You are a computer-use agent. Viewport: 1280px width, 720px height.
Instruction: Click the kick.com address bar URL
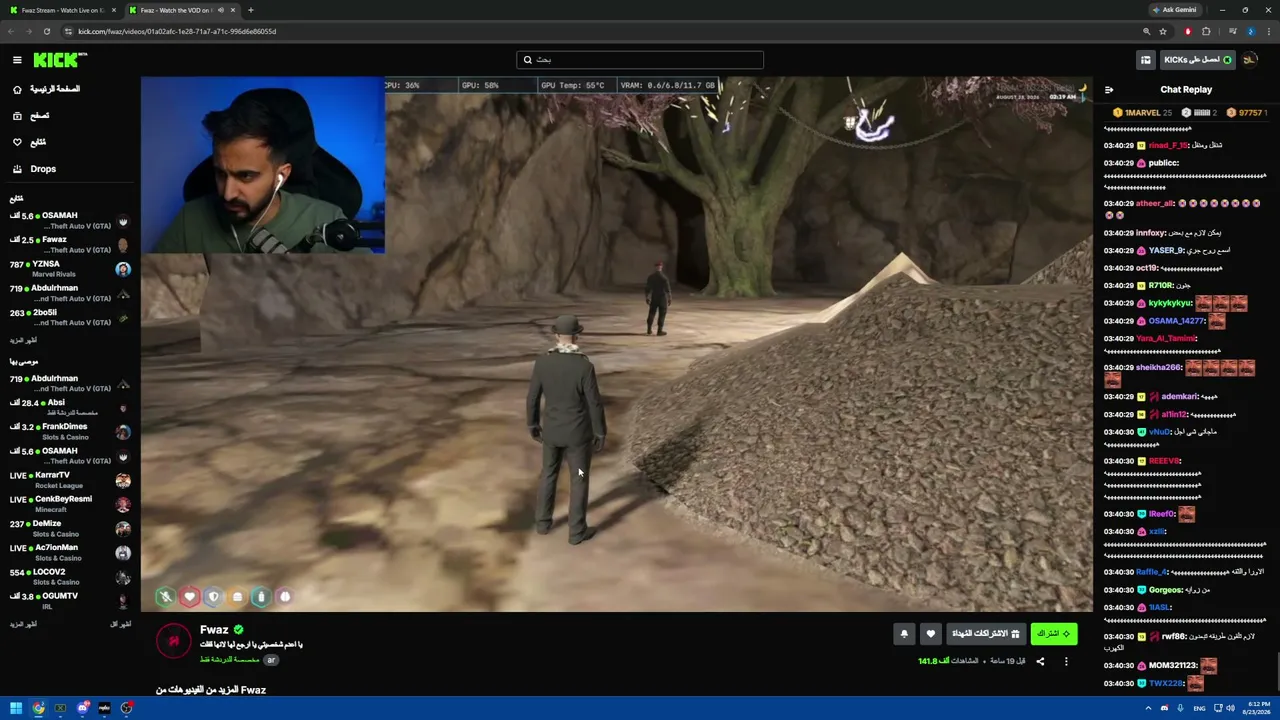tap(177, 31)
